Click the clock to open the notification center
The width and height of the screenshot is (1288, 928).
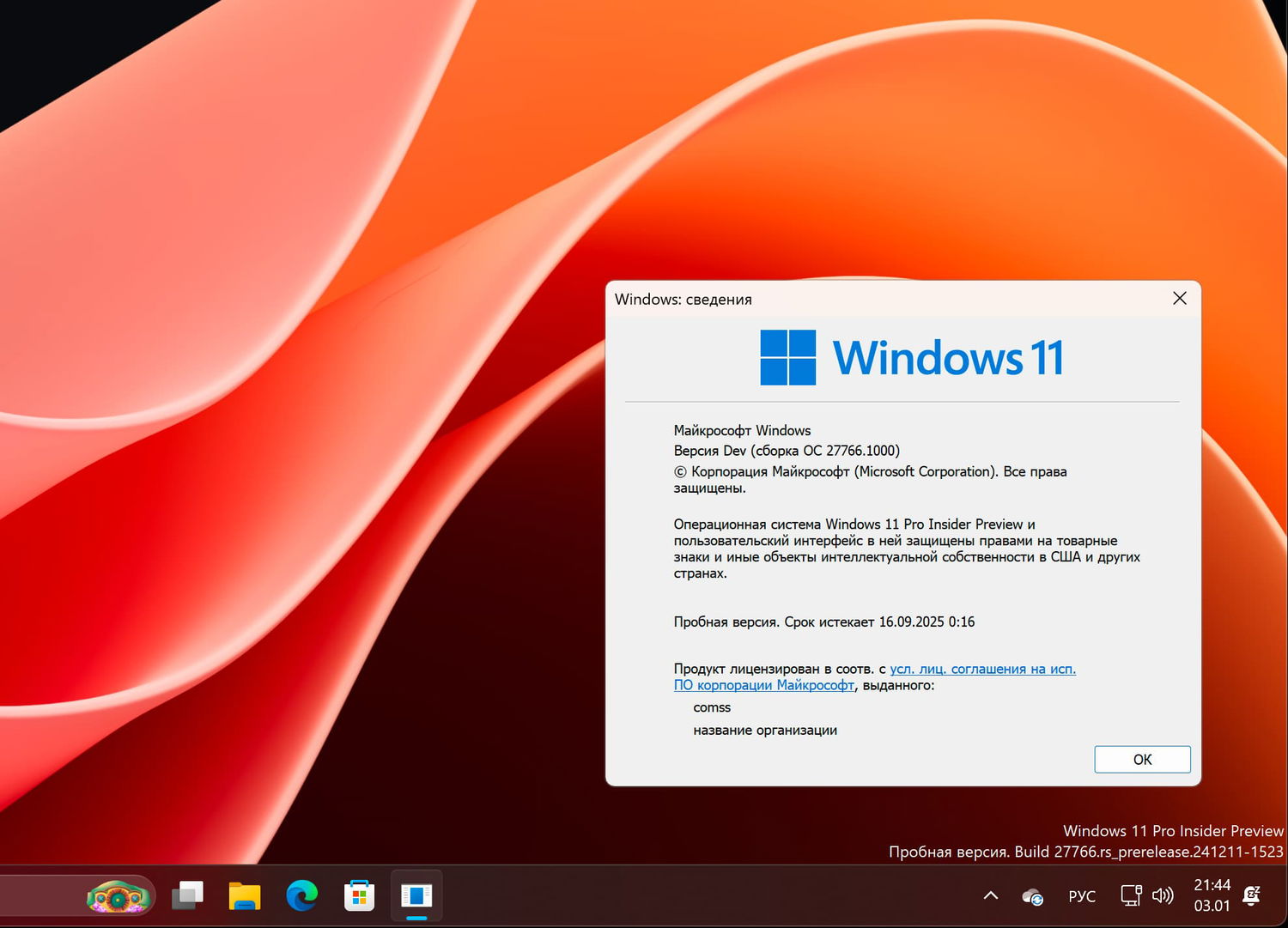(1212, 895)
